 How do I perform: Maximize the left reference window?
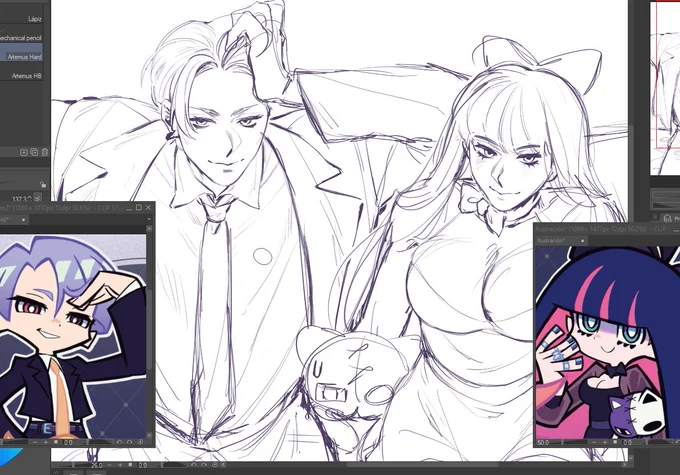(x=139, y=208)
